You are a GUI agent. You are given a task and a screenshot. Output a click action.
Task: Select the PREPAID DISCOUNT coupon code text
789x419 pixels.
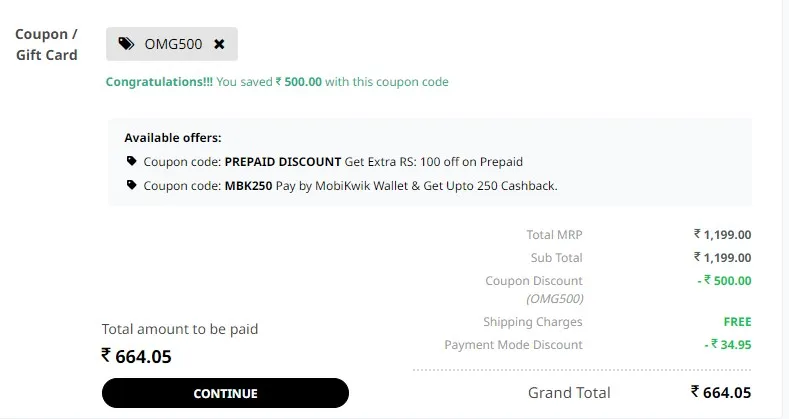click(283, 162)
